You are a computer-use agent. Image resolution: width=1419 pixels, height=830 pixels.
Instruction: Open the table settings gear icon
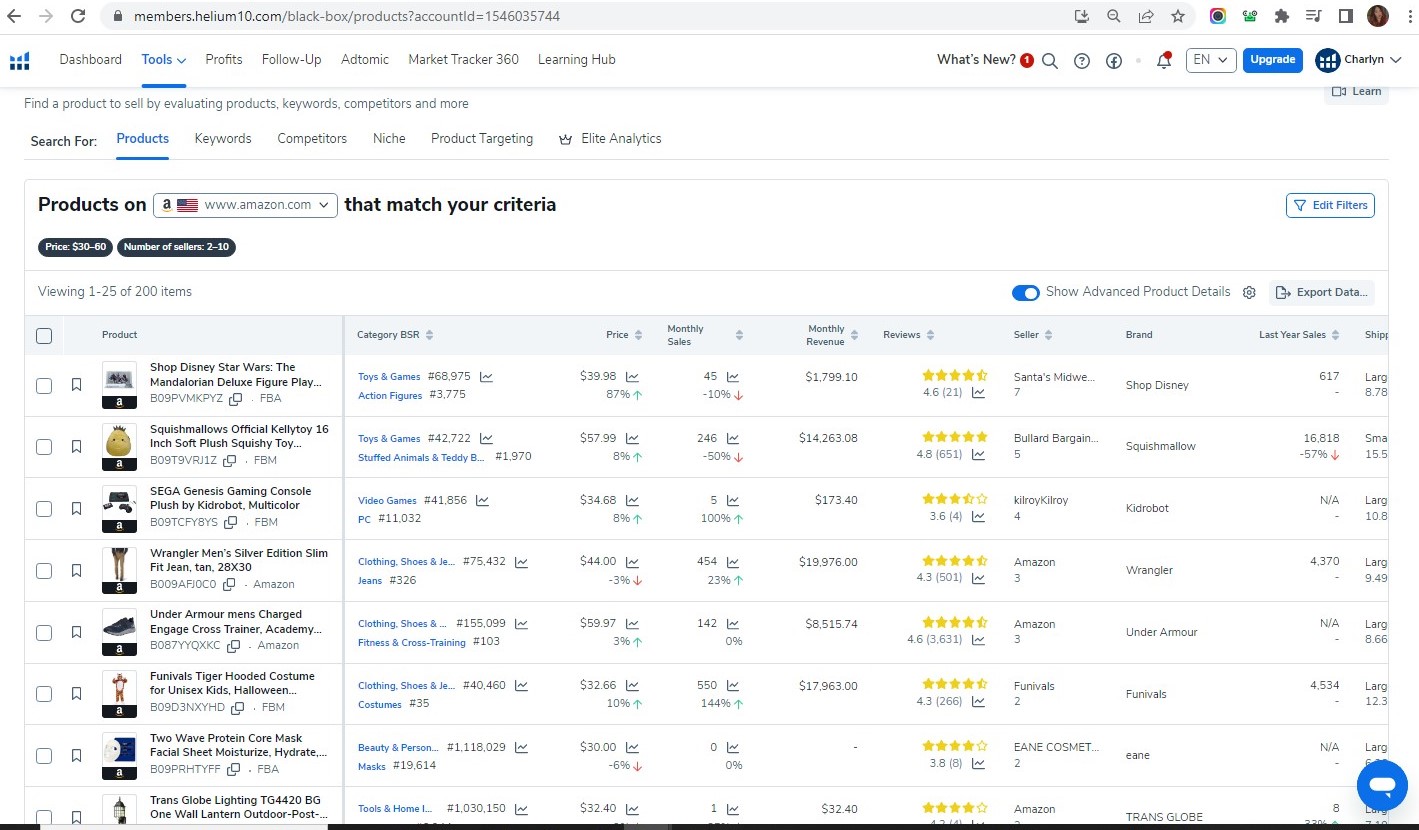tap(1249, 292)
